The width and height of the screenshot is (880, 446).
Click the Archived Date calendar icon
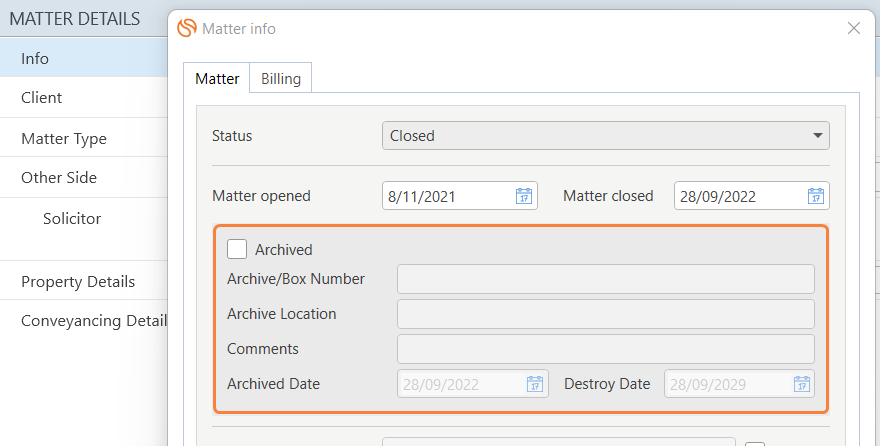click(534, 384)
